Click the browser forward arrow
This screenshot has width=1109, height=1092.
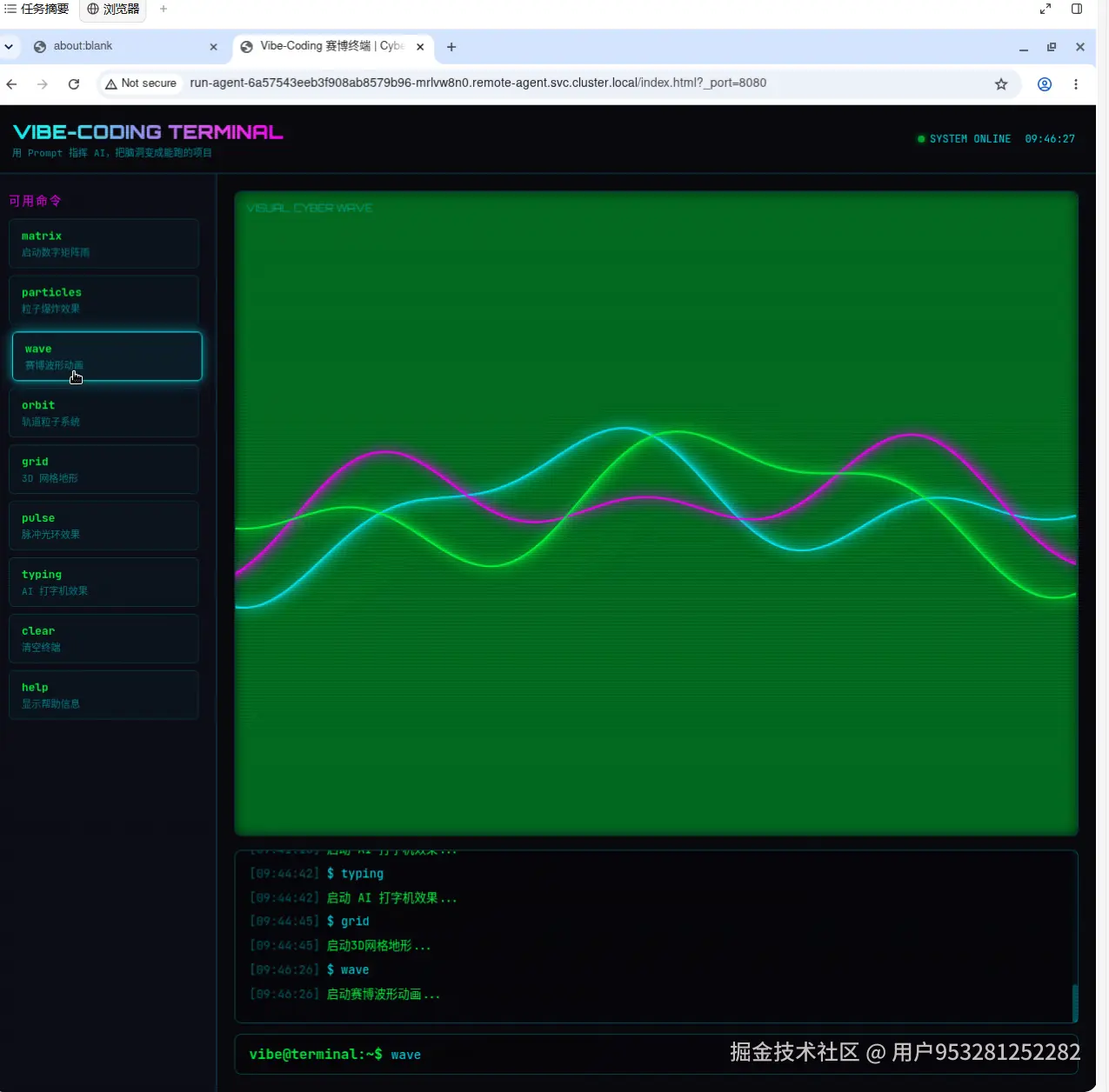(x=43, y=83)
